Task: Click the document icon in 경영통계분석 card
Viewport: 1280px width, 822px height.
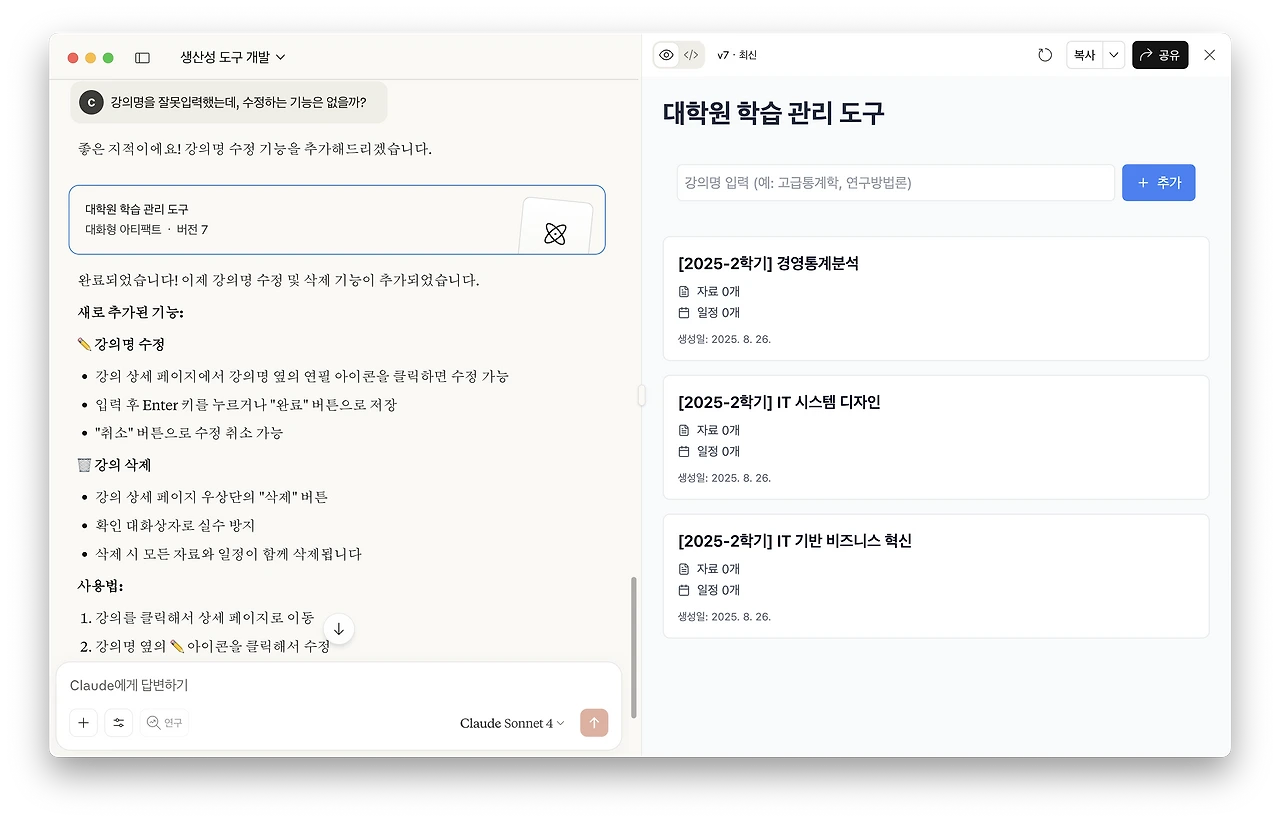Action: (x=684, y=292)
